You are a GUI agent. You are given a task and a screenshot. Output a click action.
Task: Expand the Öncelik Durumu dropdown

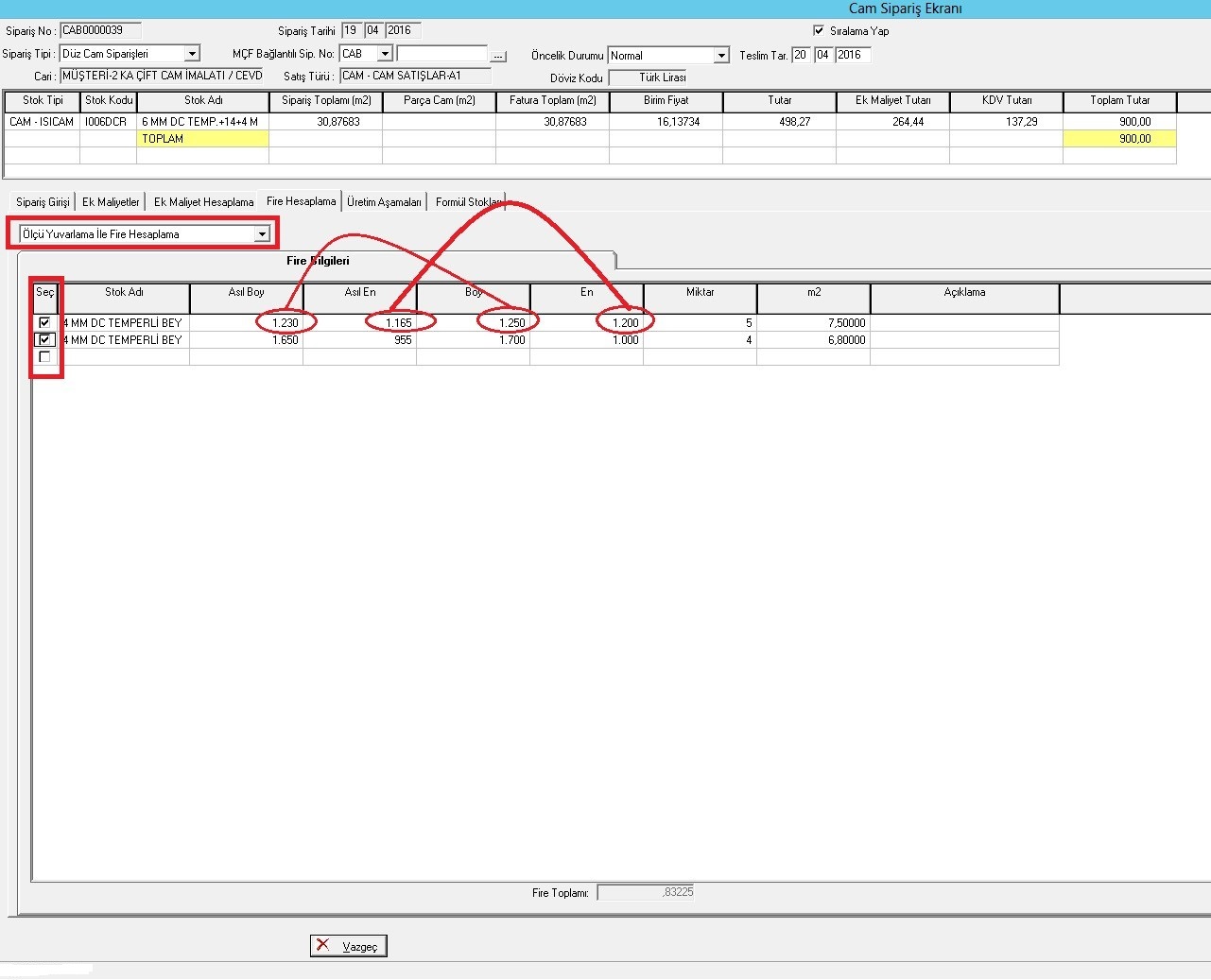[x=721, y=56]
